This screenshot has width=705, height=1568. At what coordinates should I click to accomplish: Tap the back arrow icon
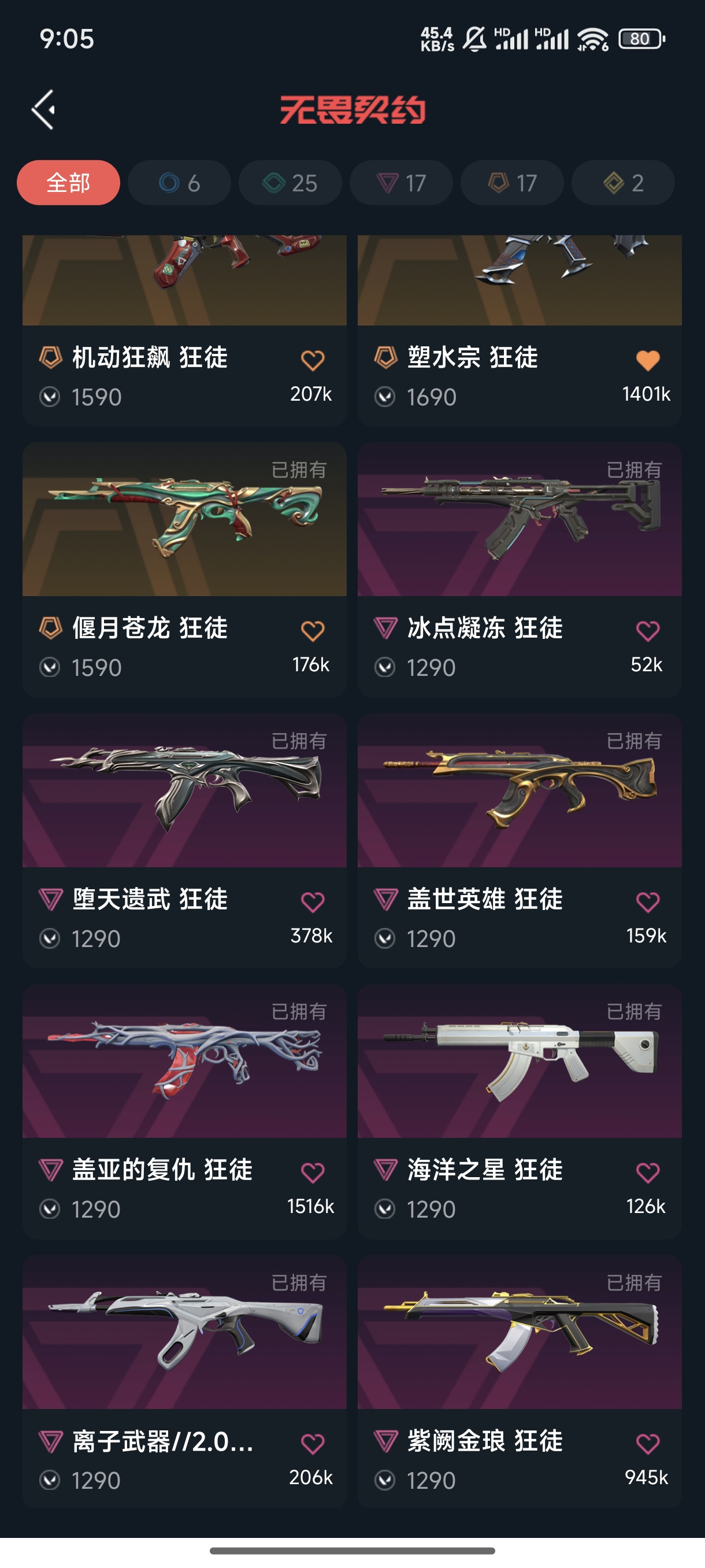[x=43, y=110]
